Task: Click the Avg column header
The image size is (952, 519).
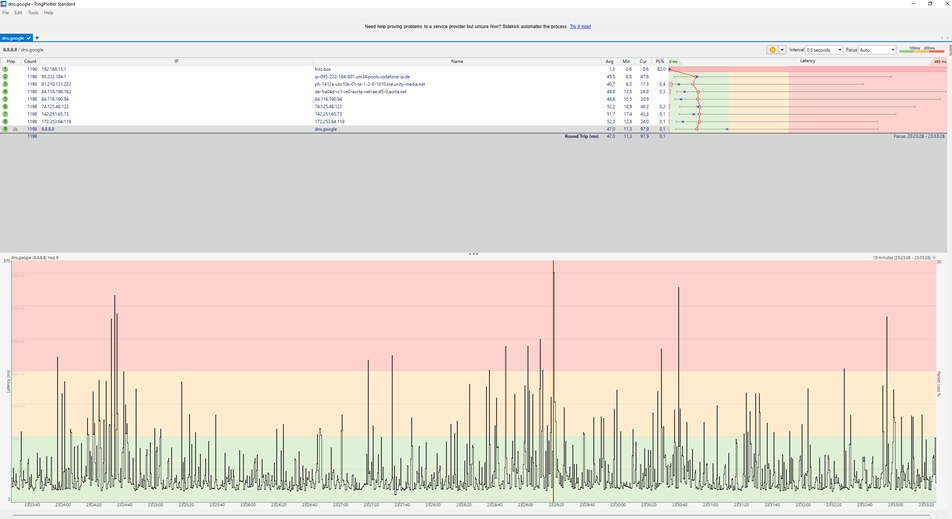Action: point(609,61)
